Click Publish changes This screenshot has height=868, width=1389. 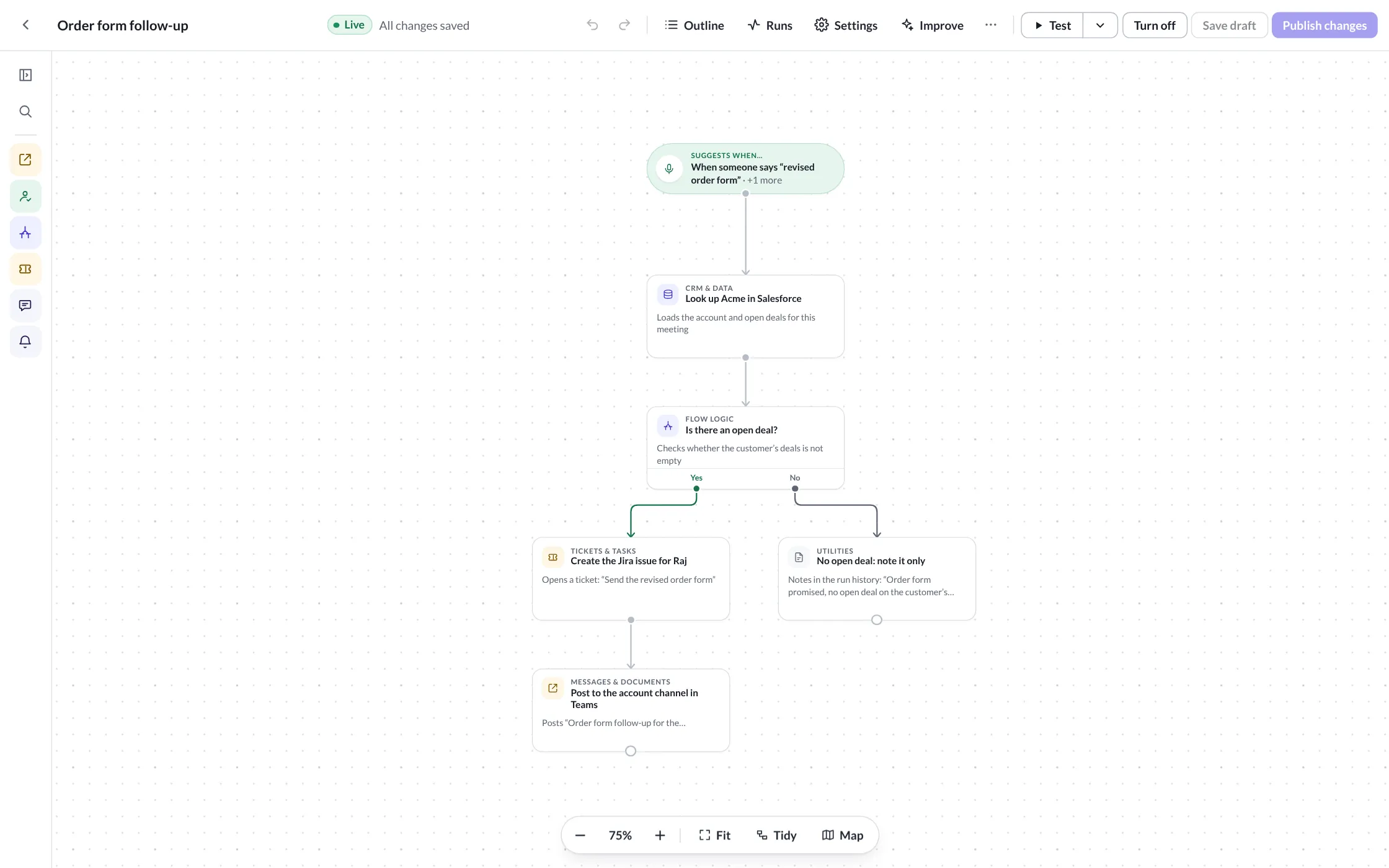pyautogui.click(x=1325, y=25)
